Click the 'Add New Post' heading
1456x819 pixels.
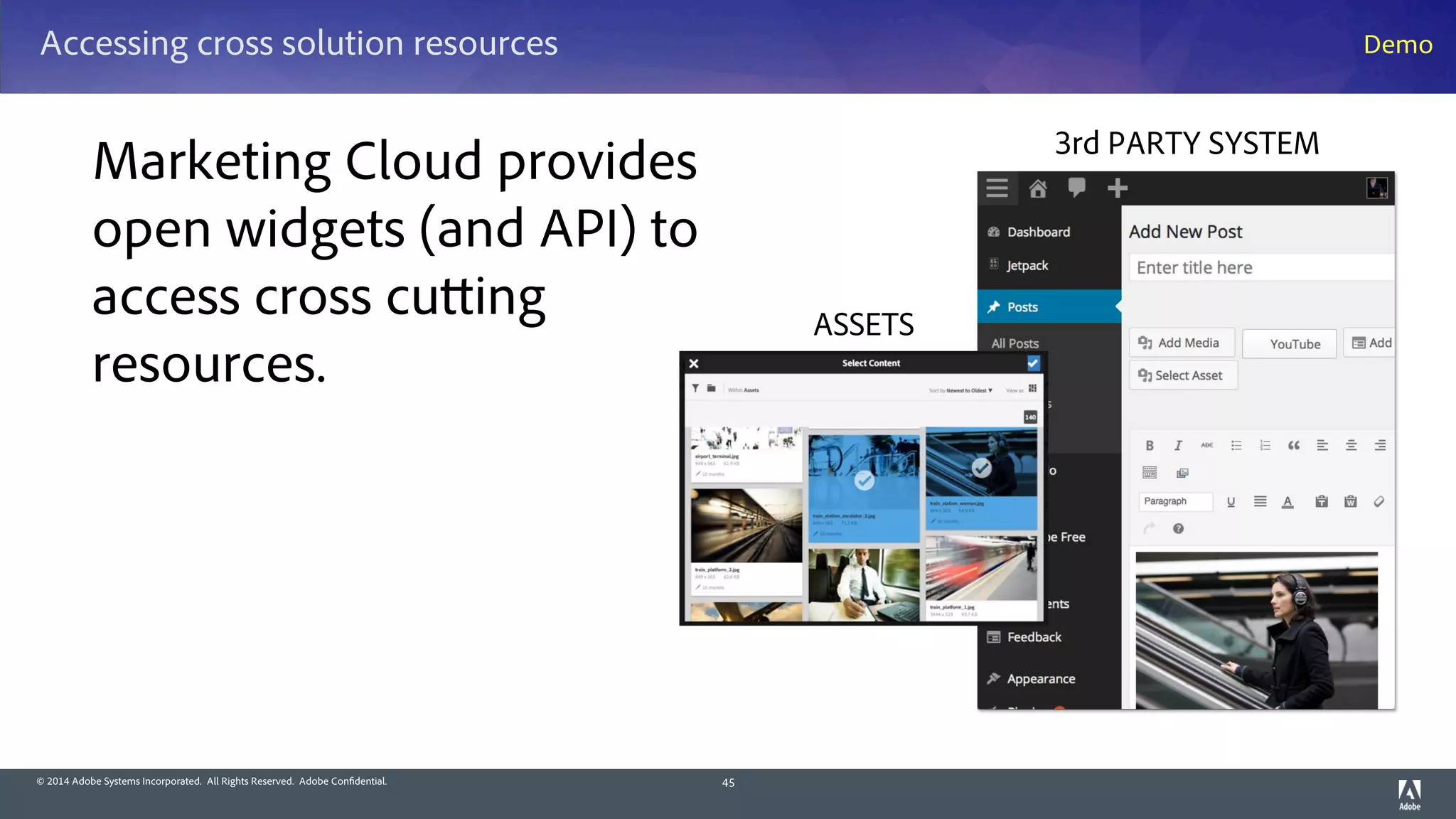[x=1185, y=232]
